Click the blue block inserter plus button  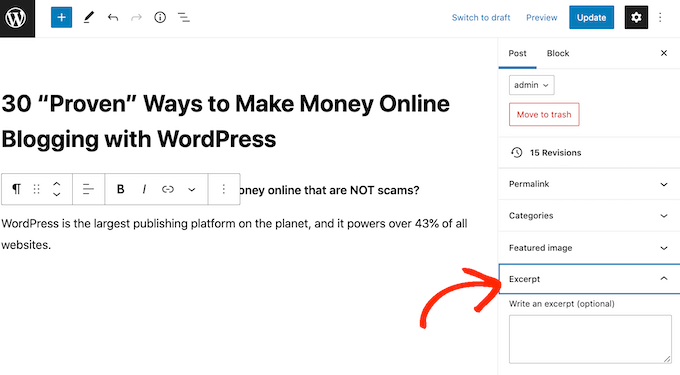[62, 17]
